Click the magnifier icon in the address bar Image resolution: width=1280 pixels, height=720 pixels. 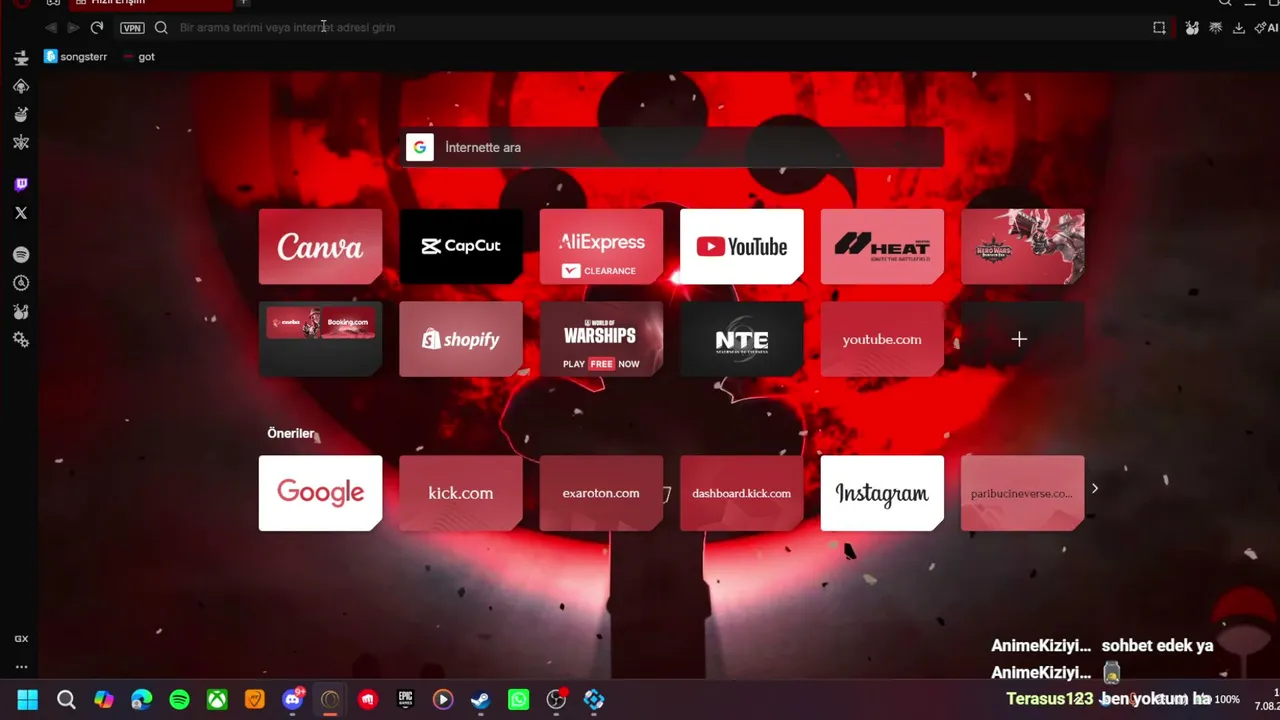click(x=161, y=28)
